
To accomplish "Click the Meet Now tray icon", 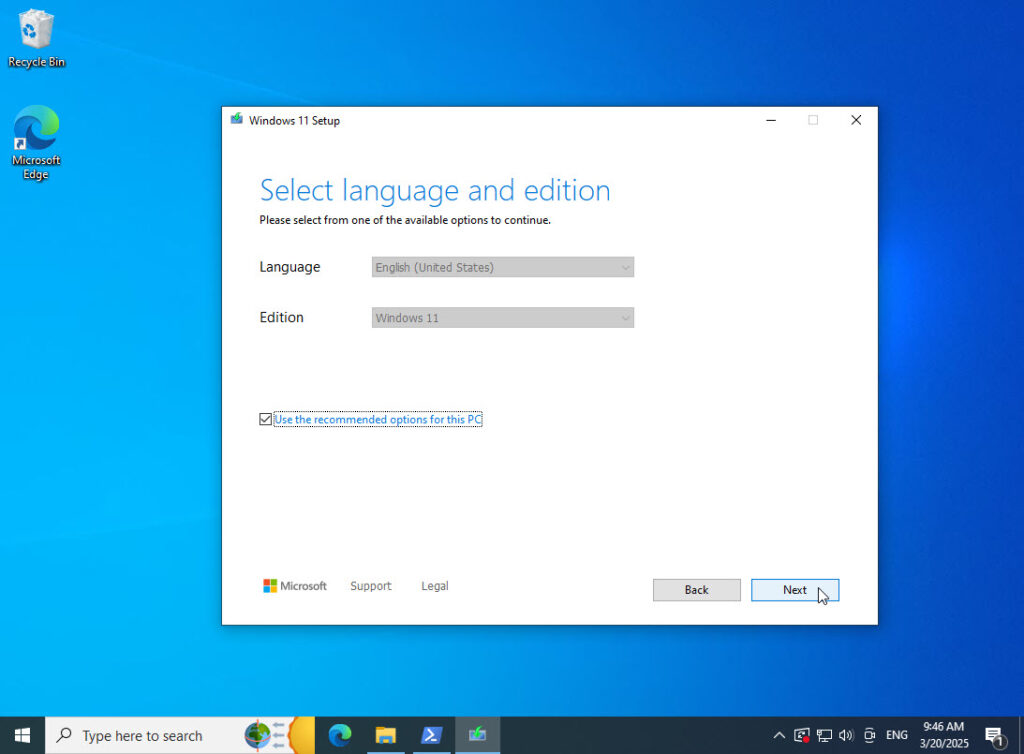I will click(869, 735).
